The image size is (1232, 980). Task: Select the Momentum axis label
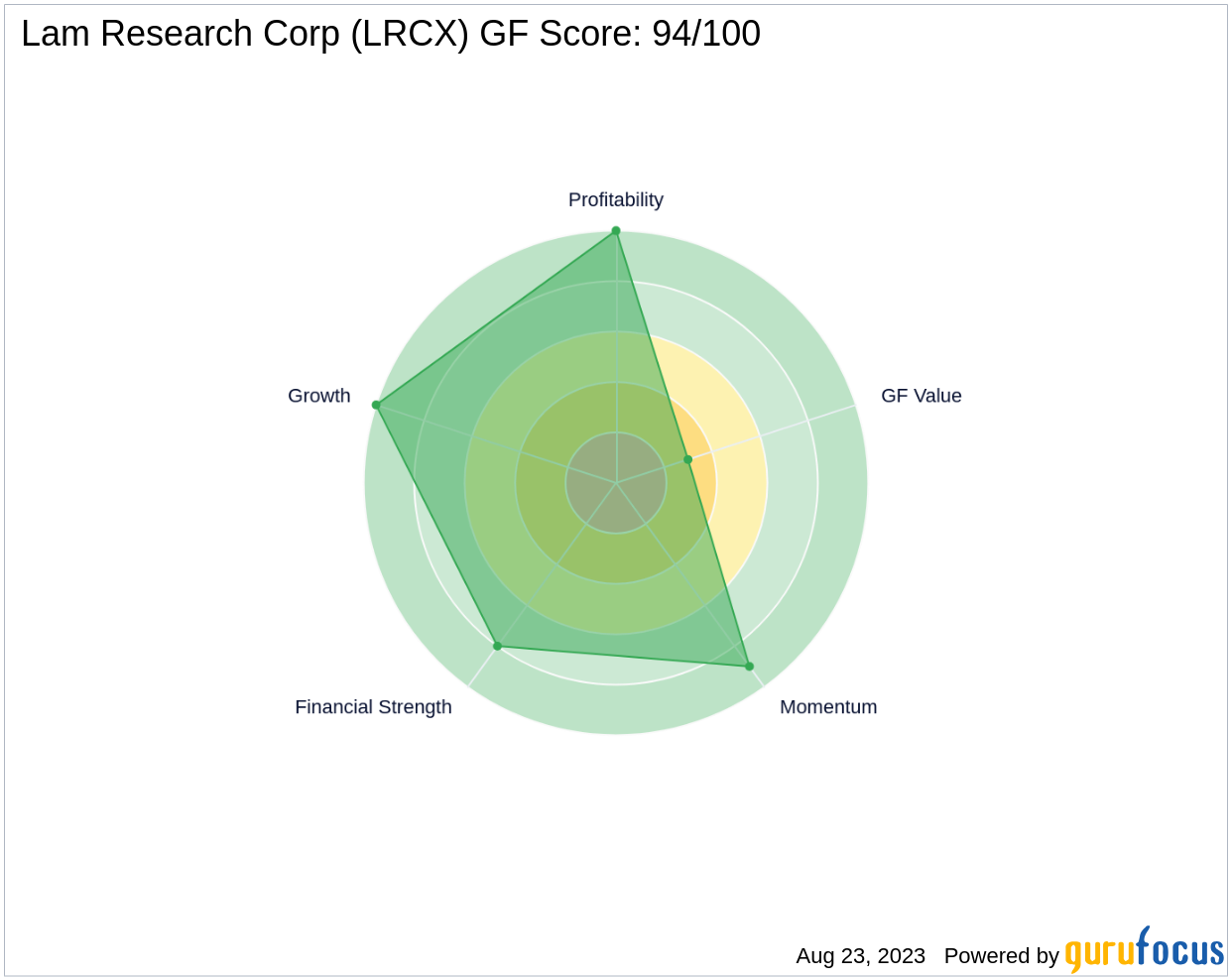[x=828, y=707]
